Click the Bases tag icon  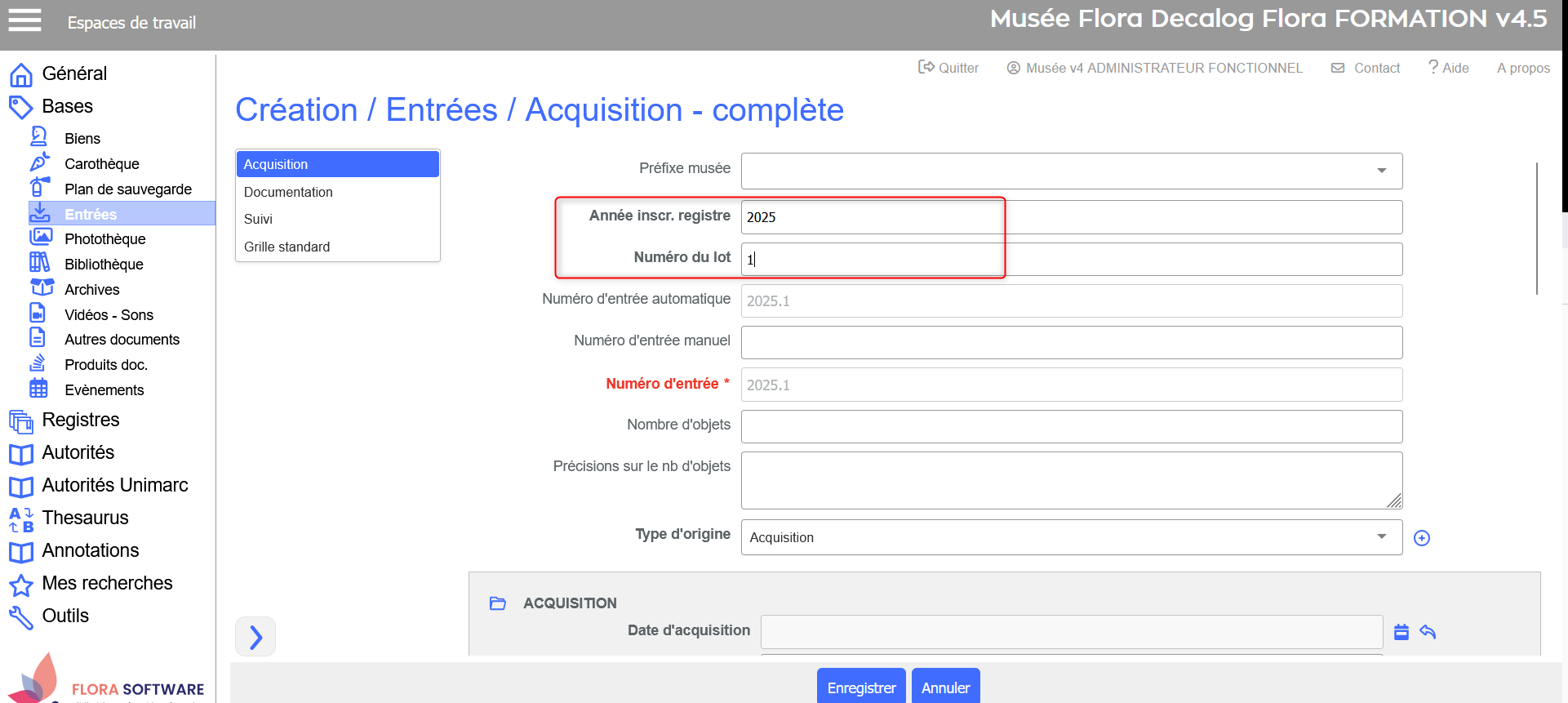pos(21,107)
